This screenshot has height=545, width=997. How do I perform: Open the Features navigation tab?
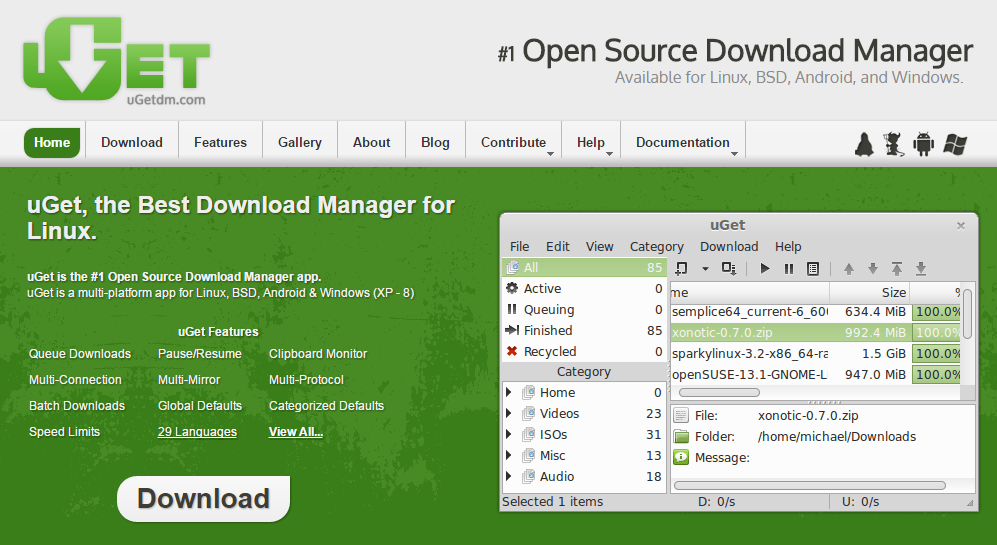220,142
